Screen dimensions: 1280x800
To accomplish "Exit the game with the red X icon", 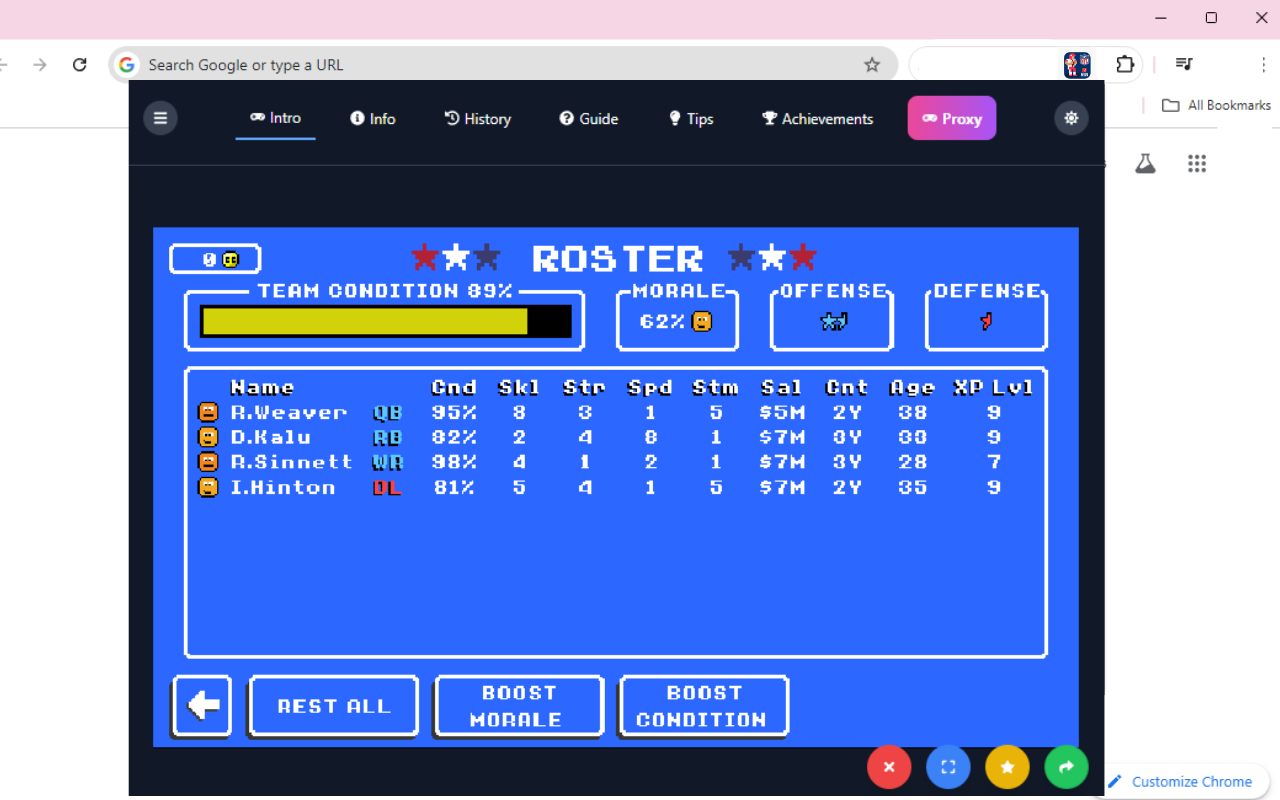I will pos(889,767).
